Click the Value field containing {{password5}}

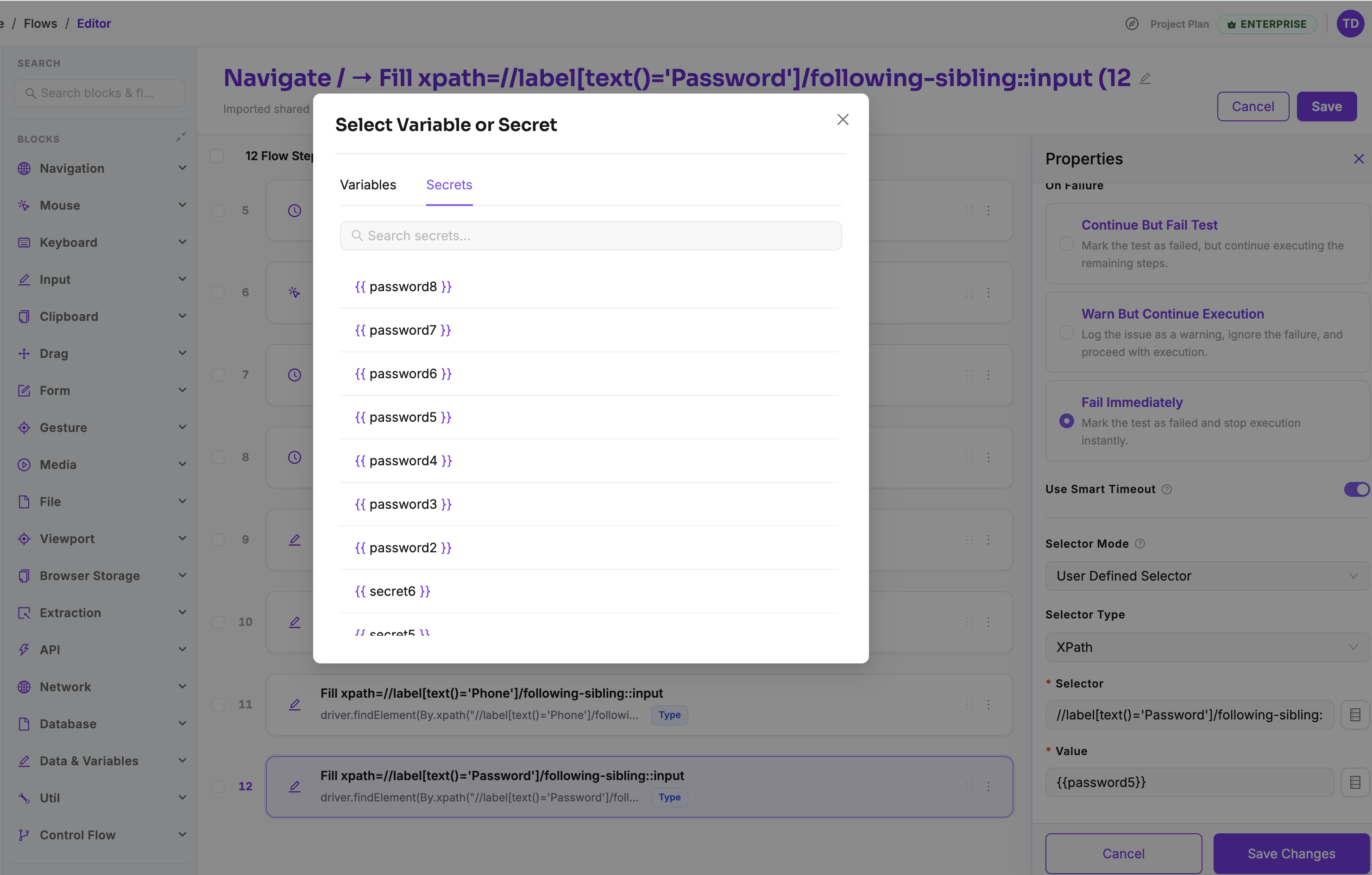[x=1189, y=782]
